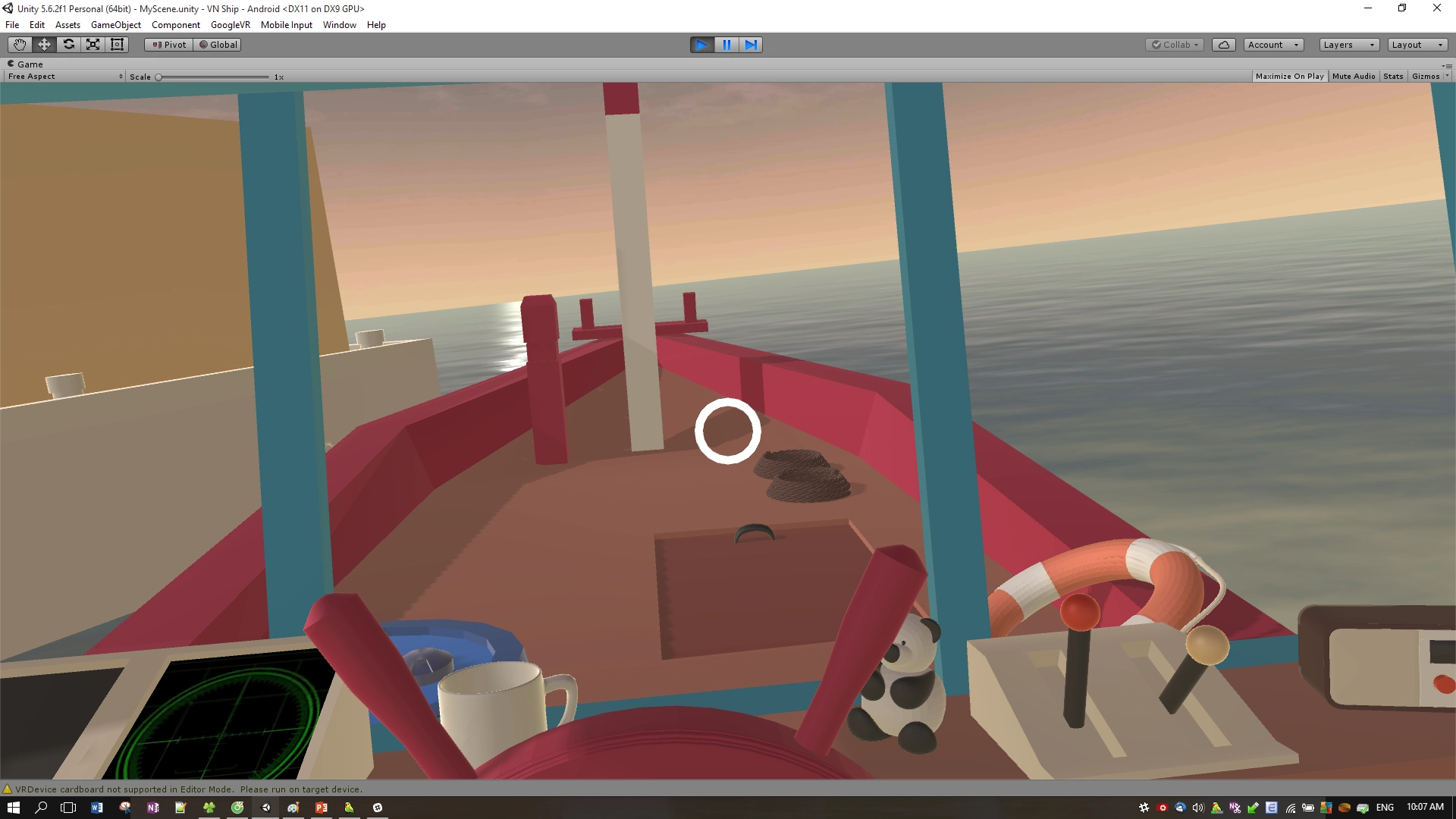This screenshot has width=1456, height=819.
Task: Select the Hand tool
Action: pyautogui.click(x=20, y=45)
